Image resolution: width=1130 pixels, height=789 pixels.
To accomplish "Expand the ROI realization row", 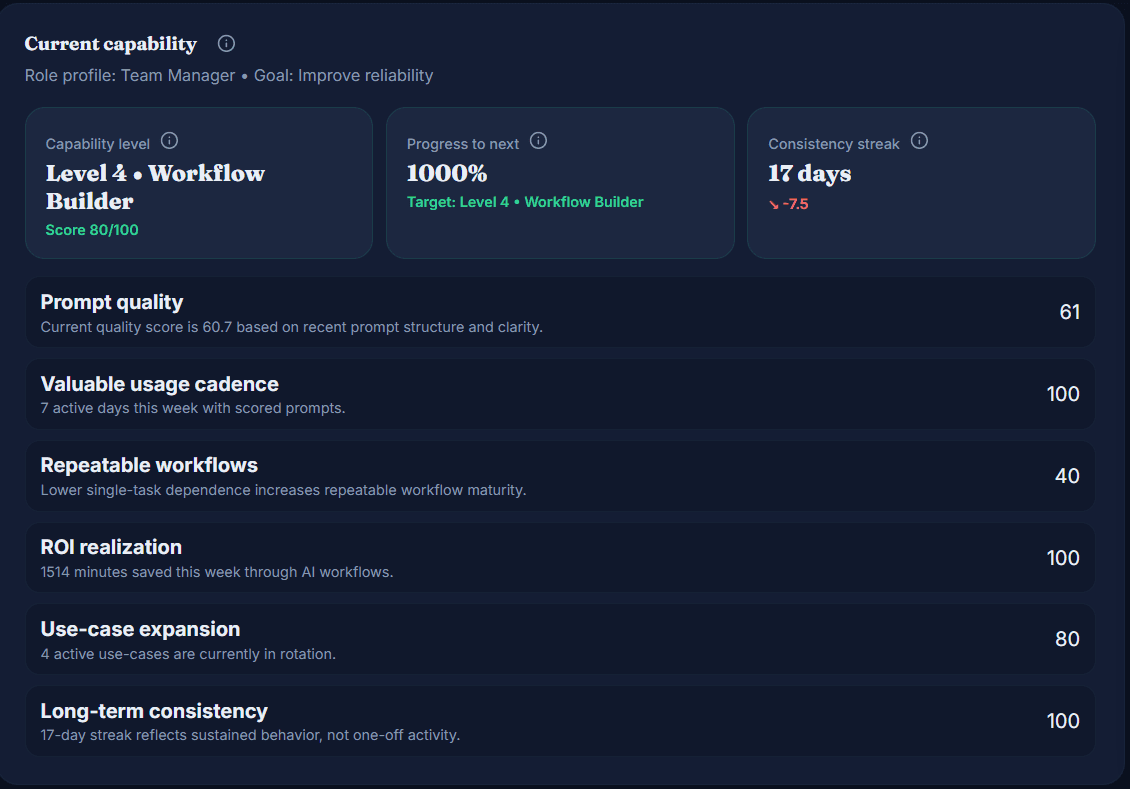I will 560,557.
